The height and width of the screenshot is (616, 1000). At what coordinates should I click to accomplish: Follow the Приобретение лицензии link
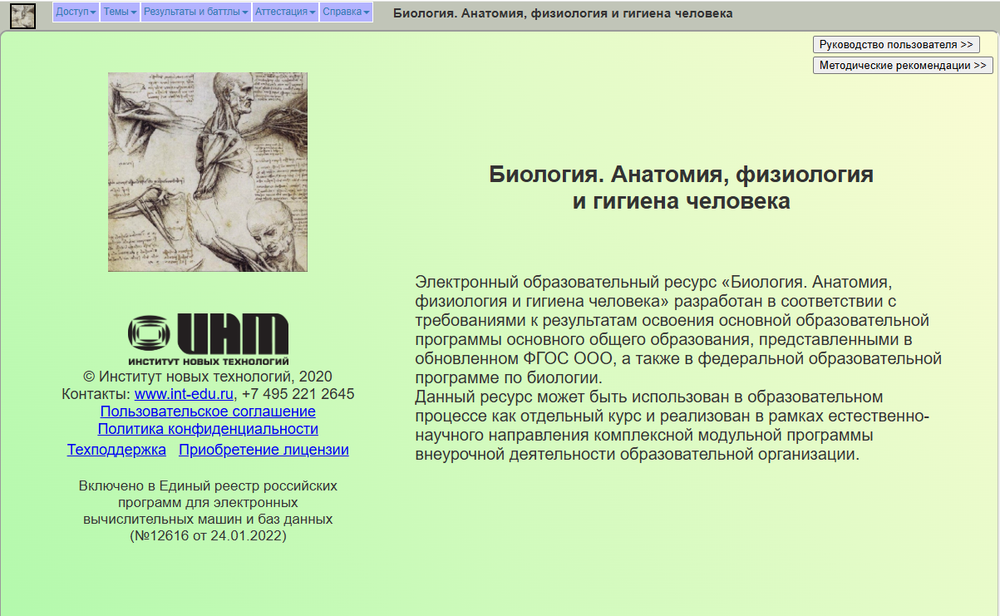[263, 450]
